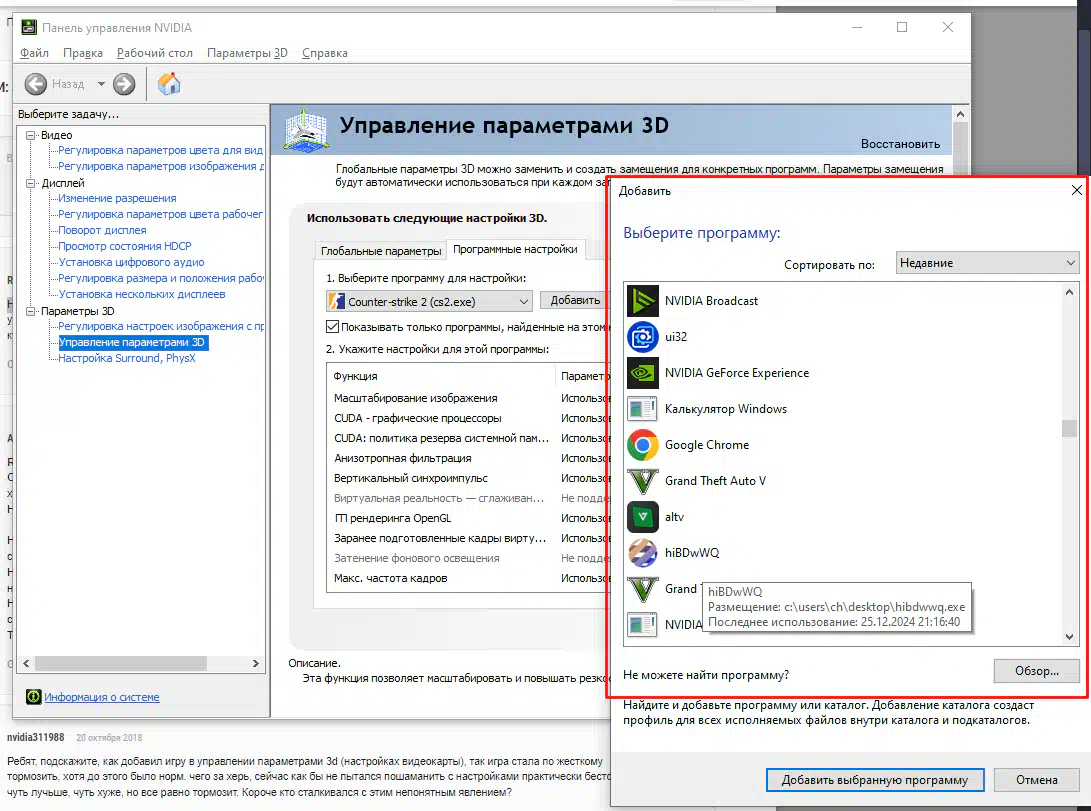
Task: Click the Функция column header
Action: (x=441, y=376)
